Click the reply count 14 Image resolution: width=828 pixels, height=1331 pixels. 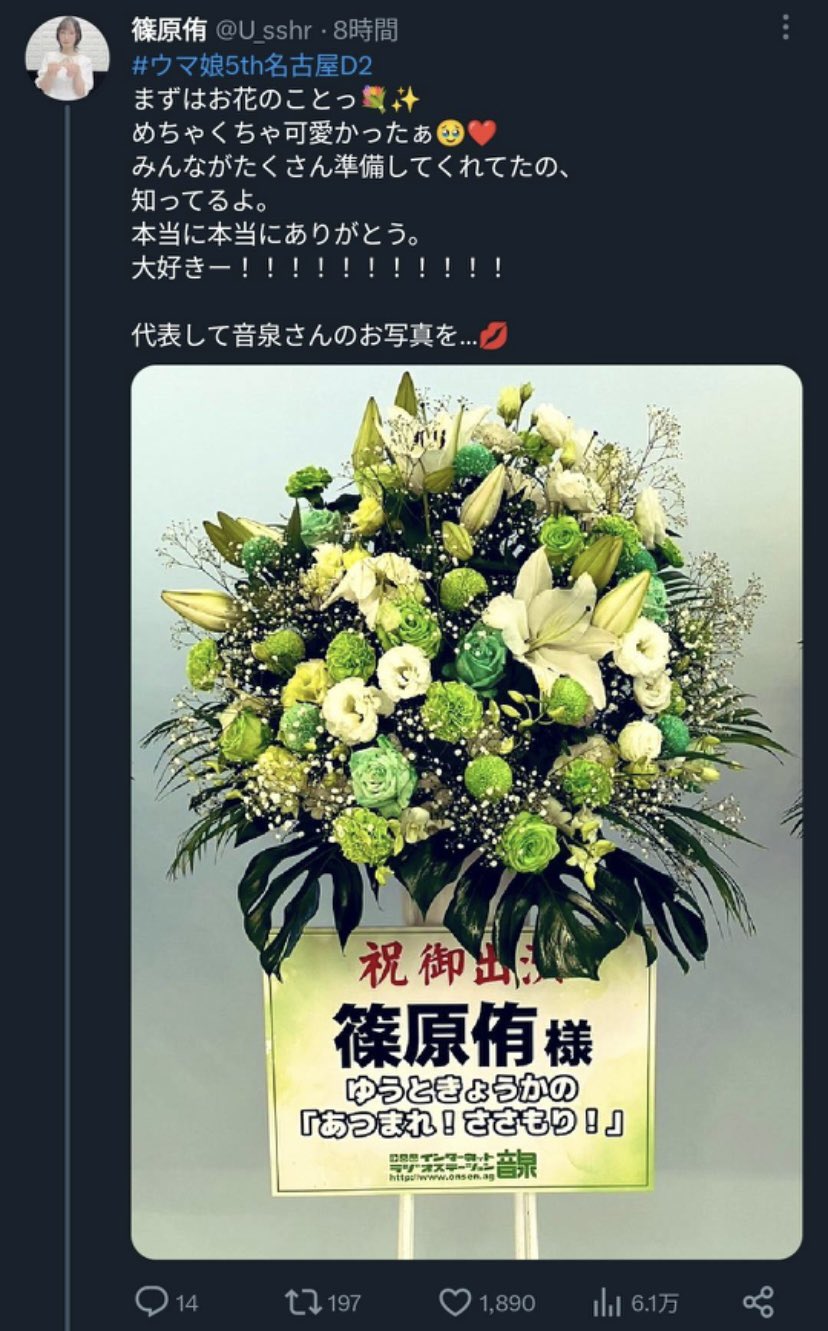pos(187,1303)
